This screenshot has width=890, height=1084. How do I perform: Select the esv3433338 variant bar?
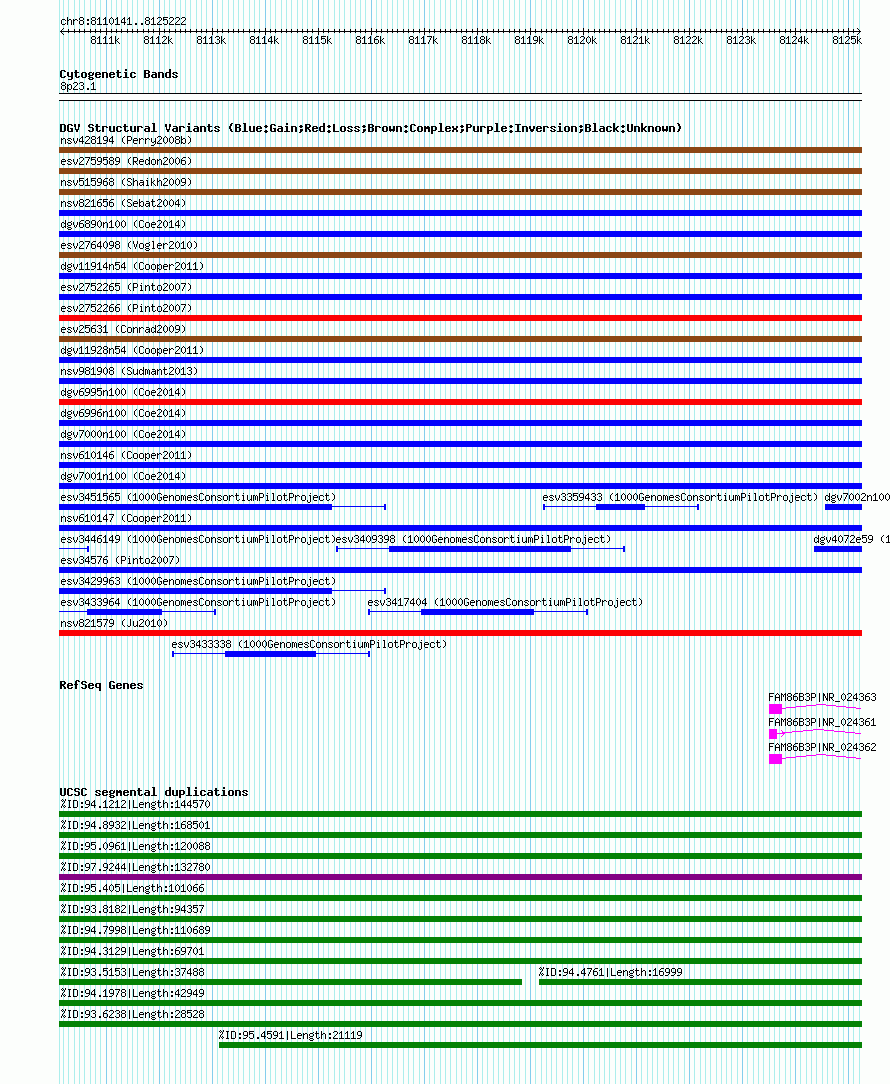tap(270, 654)
